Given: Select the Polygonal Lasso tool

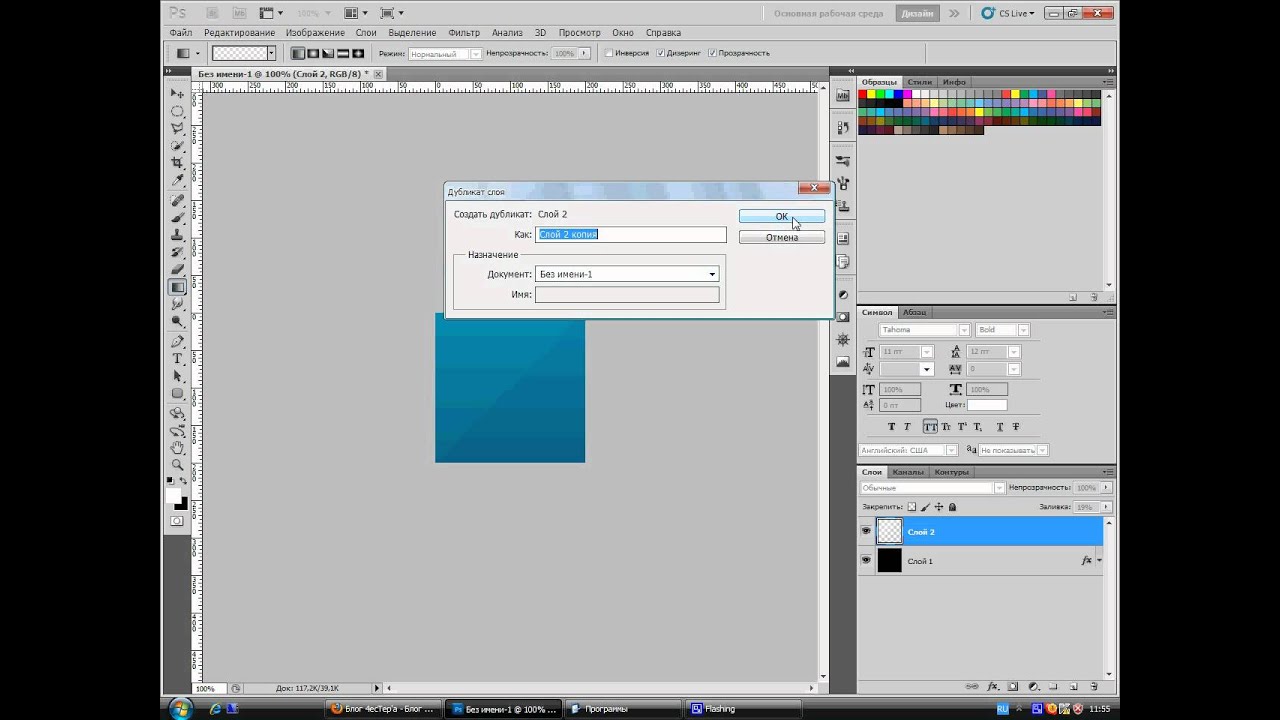Looking at the screenshot, I should (178, 128).
